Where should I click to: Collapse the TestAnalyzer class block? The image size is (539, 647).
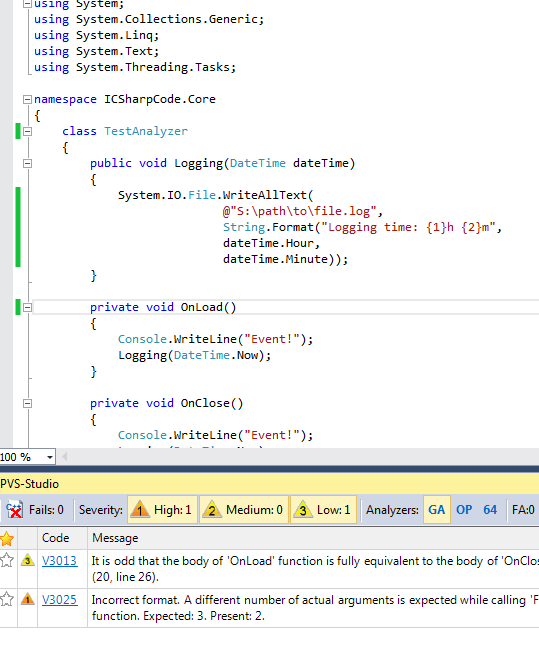(x=27, y=131)
